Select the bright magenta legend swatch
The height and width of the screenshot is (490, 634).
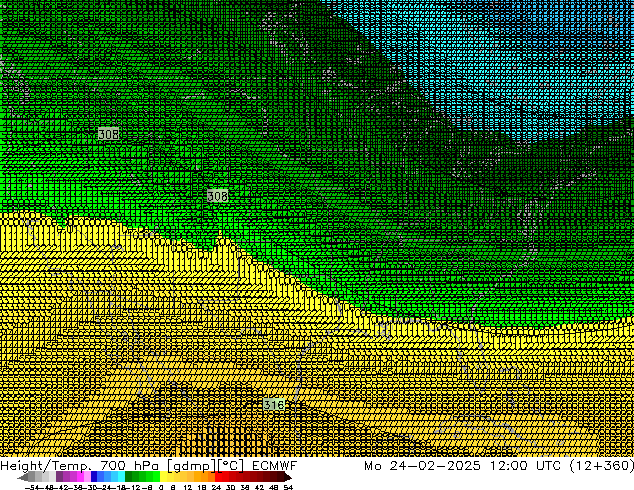pyautogui.click(x=80, y=477)
